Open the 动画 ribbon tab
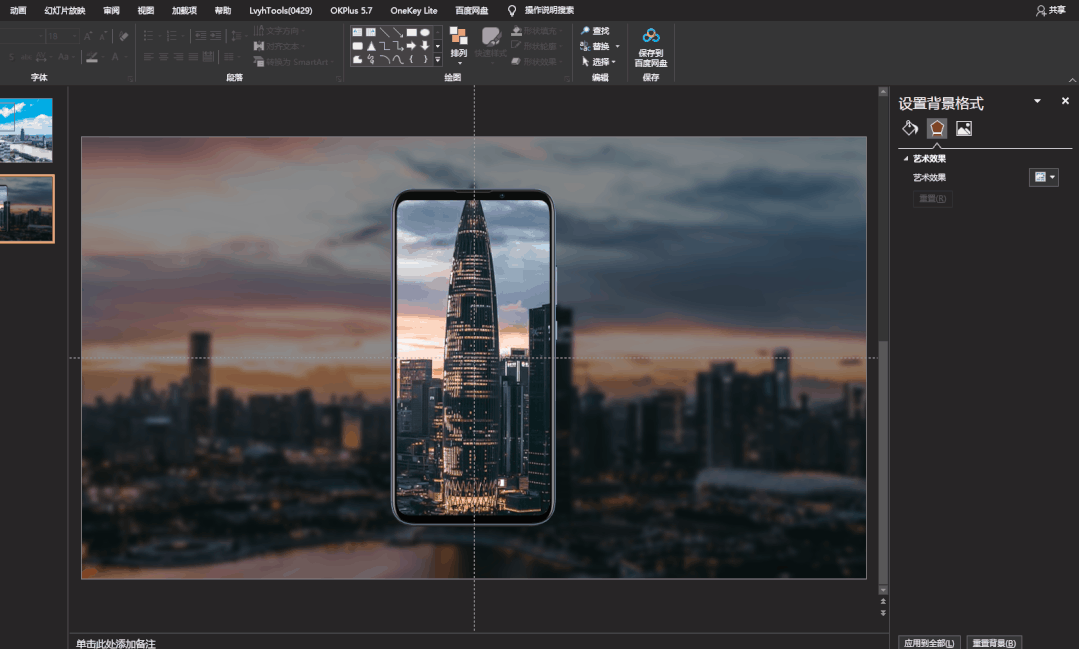Image resolution: width=1079 pixels, height=649 pixels. [x=18, y=10]
